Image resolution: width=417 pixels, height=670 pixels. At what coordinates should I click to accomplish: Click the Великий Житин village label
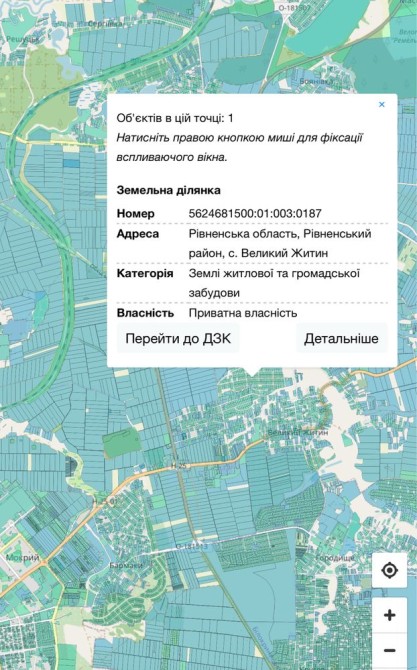click(x=298, y=432)
